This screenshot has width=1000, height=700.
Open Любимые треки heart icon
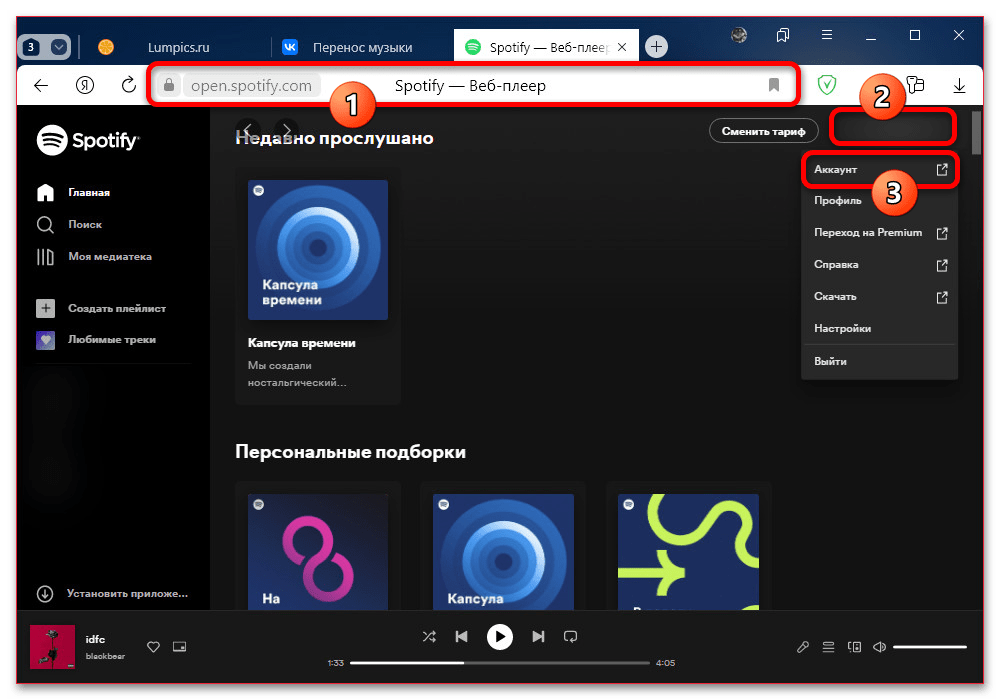tap(45, 340)
